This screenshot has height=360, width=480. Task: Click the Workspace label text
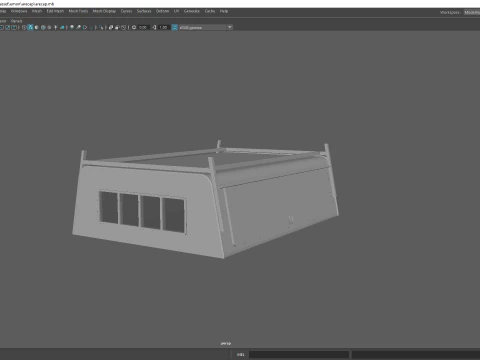click(450, 12)
